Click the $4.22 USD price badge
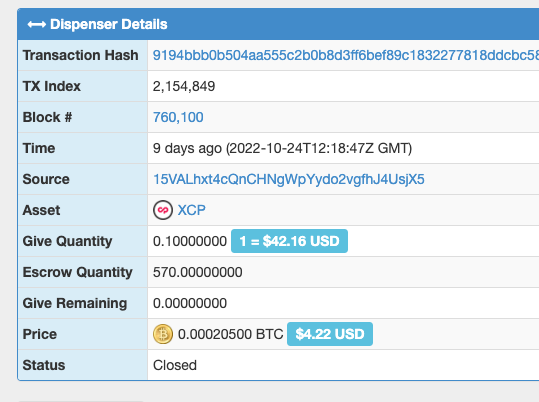Viewport: 539px width, 402px height. [x=330, y=334]
